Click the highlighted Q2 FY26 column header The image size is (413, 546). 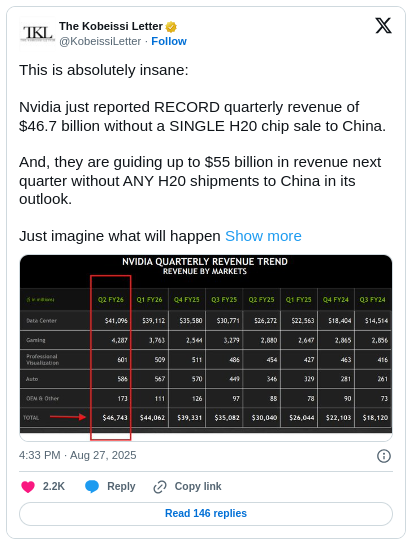[111, 299]
